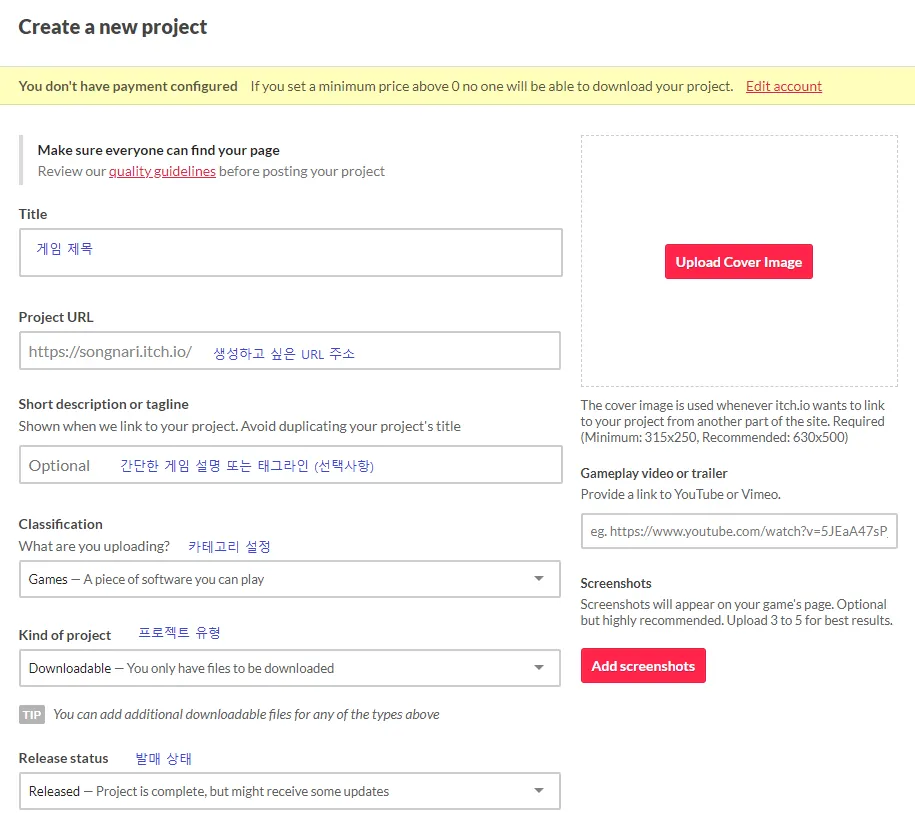Click the gameplay video YouTube link field
Screen dimensions: 915x819
pos(739,531)
